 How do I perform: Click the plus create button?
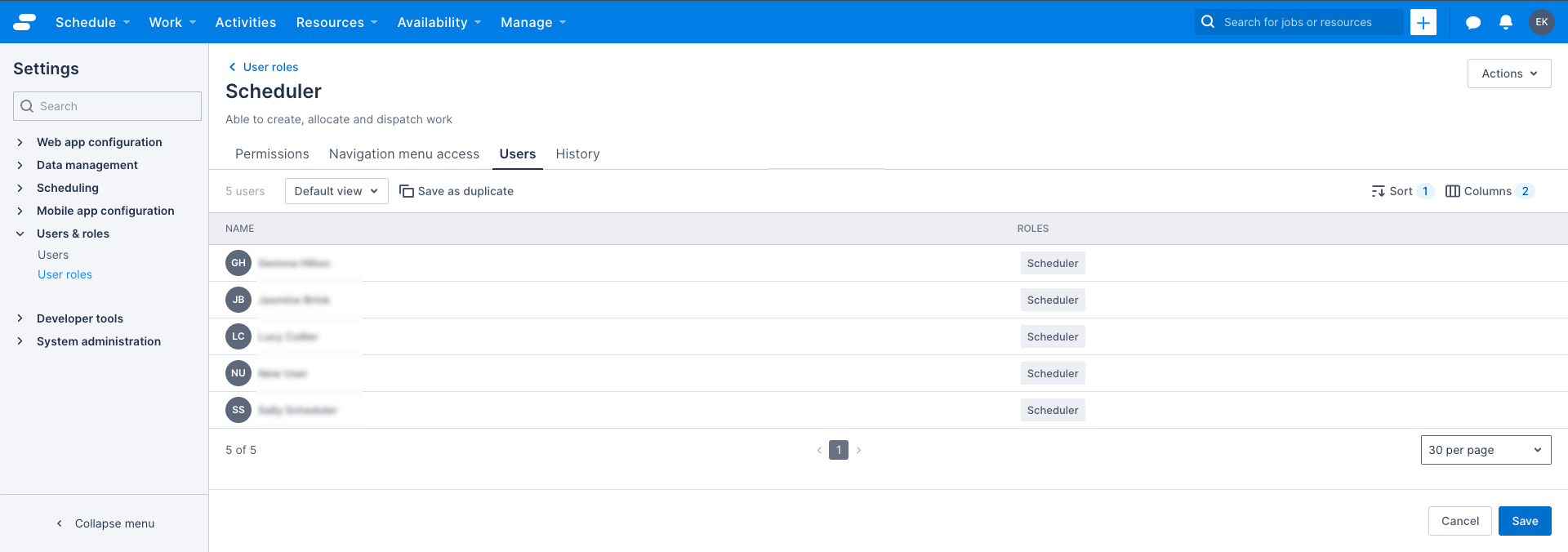tap(1423, 22)
